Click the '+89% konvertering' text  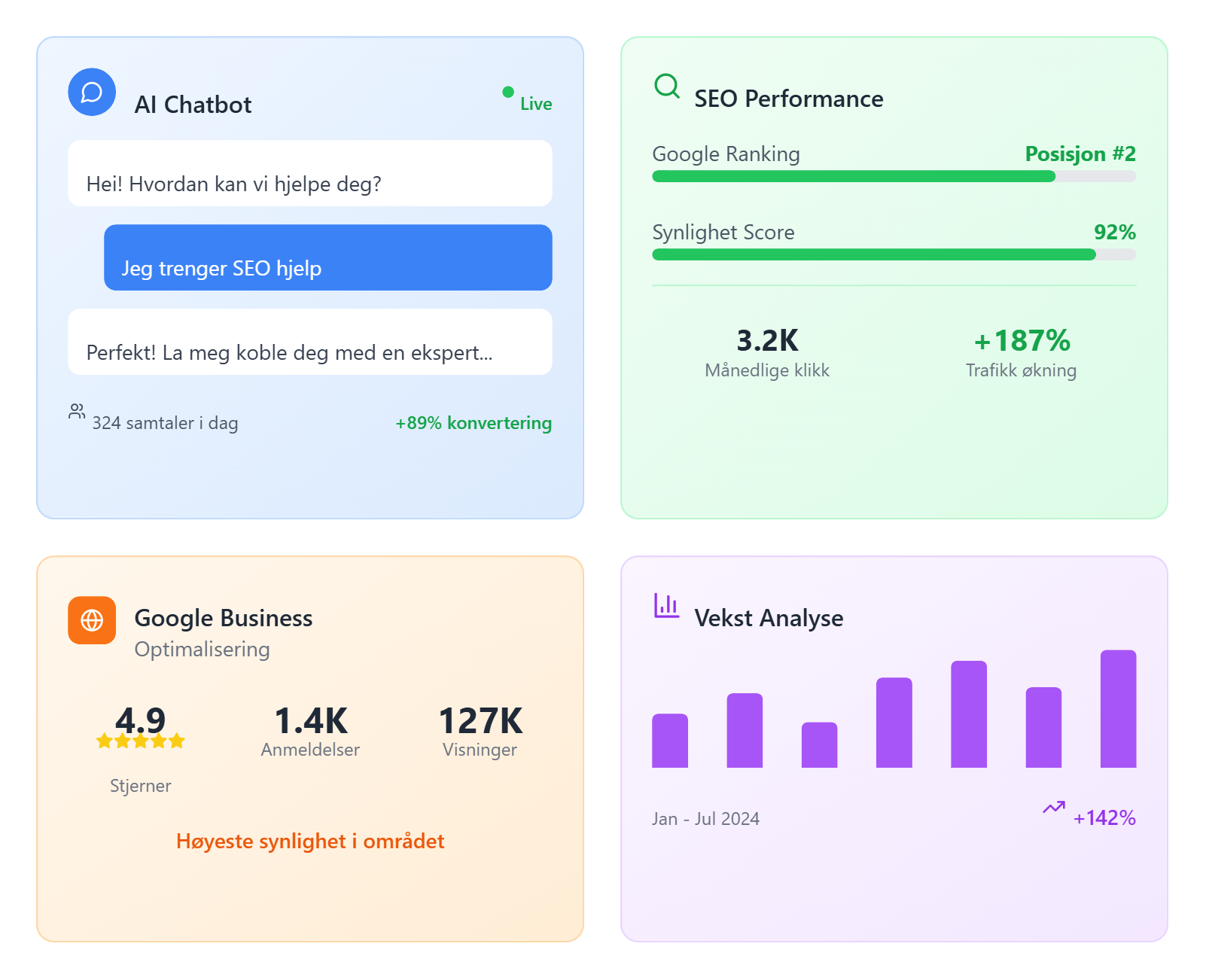tap(474, 423)
